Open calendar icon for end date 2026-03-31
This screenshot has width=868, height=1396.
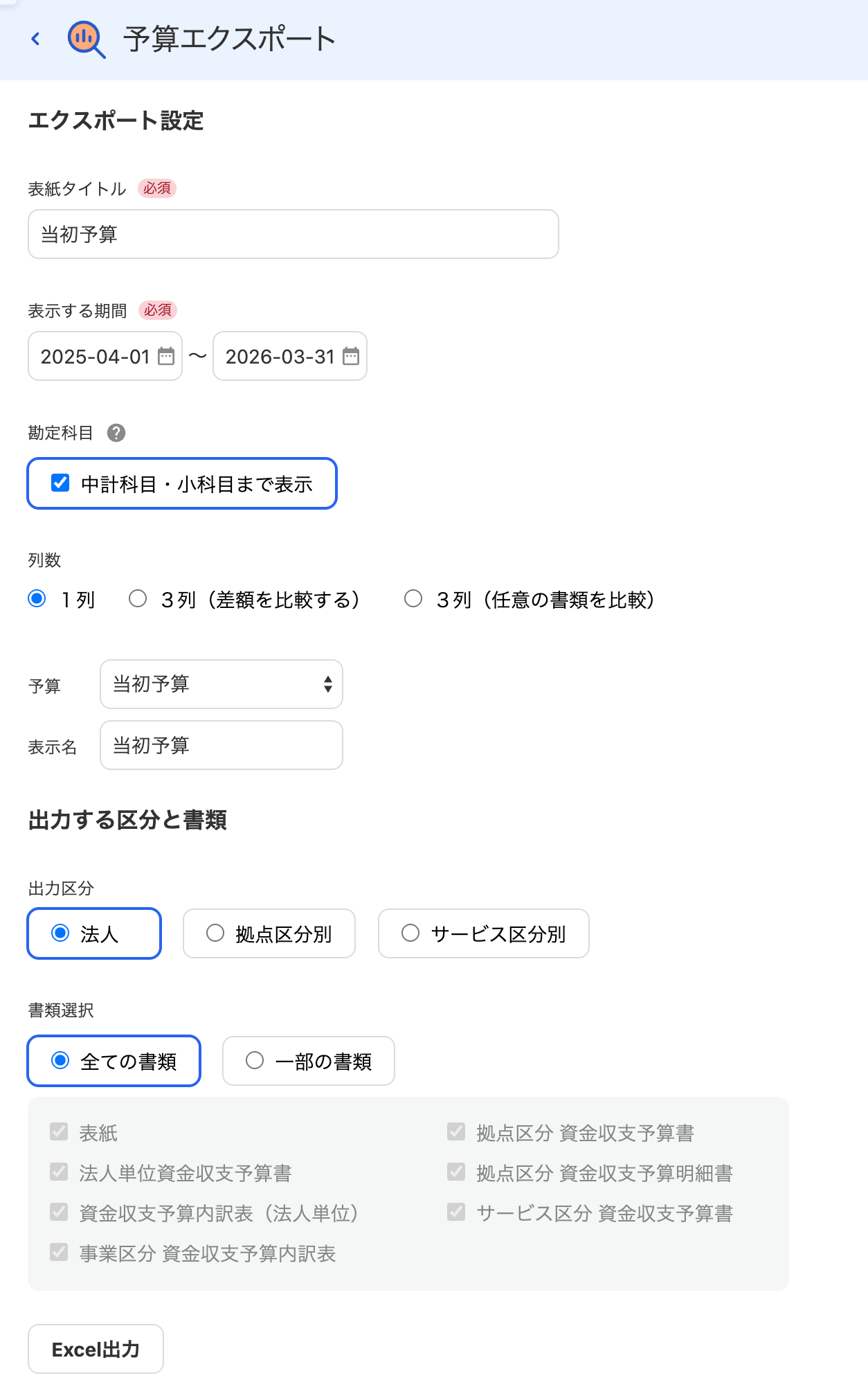click(x=351, y=357)
